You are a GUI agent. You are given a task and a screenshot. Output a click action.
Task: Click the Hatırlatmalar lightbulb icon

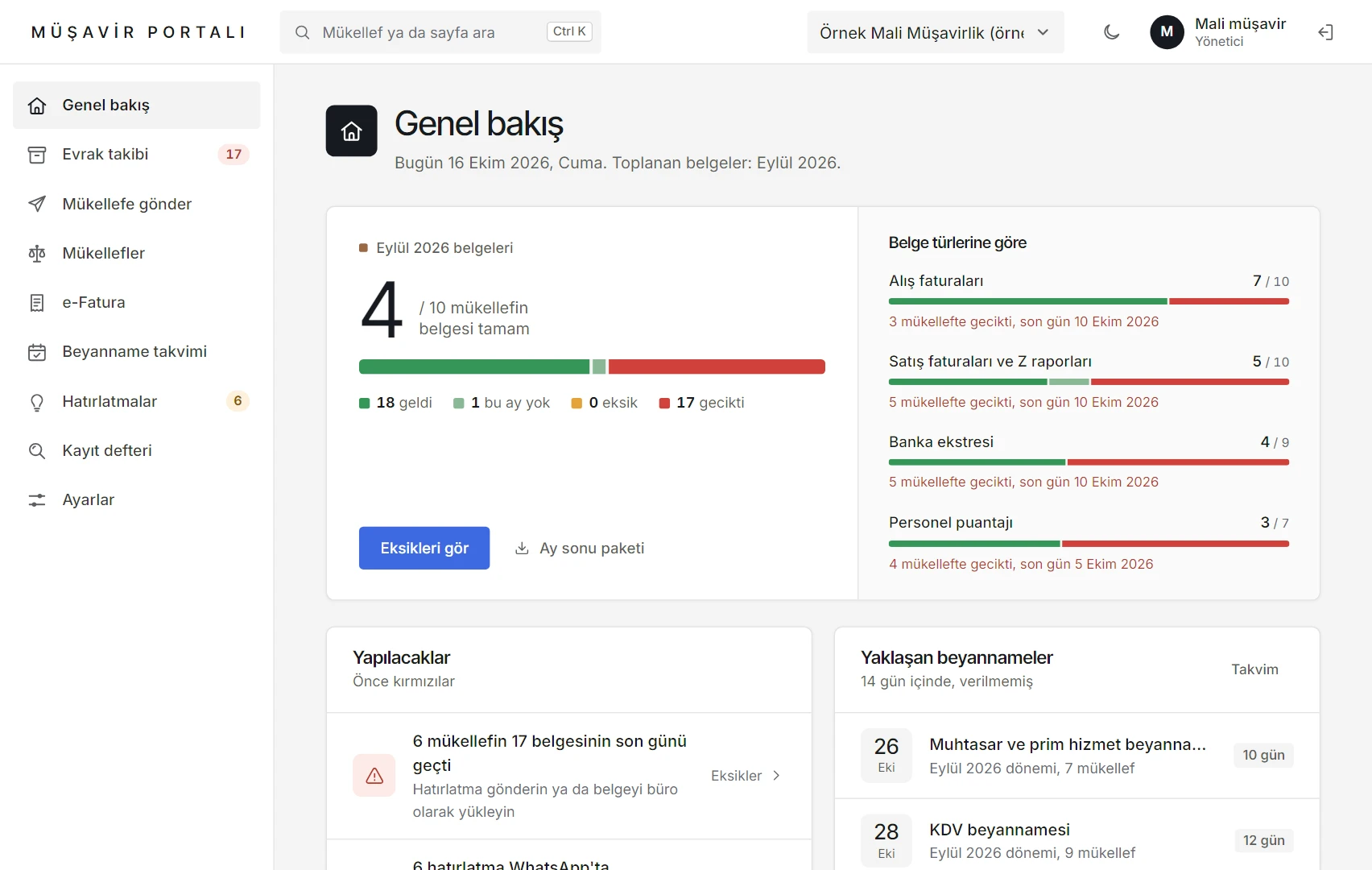[x=37, y=402]
